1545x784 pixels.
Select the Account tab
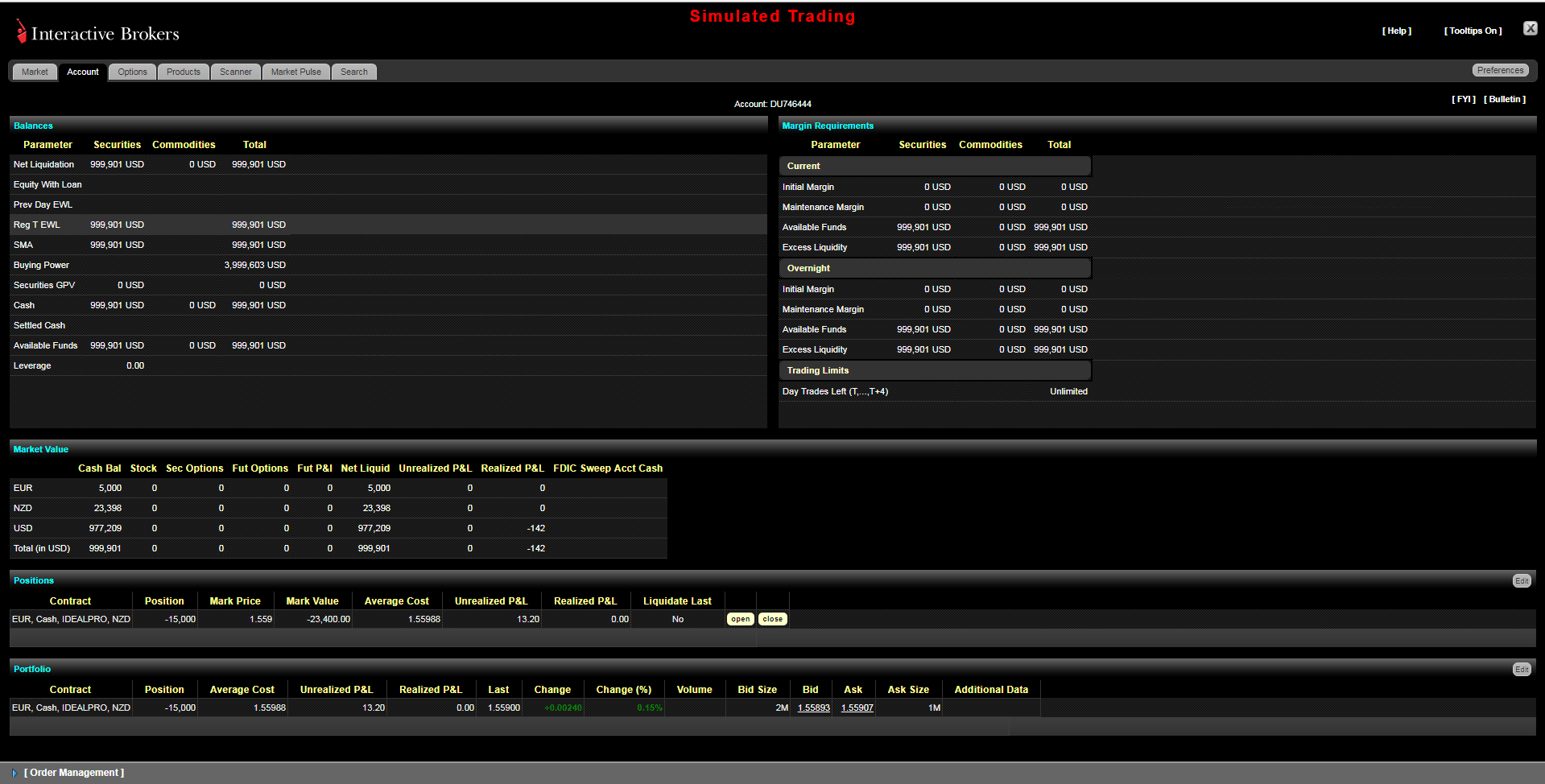pos(83,72)
